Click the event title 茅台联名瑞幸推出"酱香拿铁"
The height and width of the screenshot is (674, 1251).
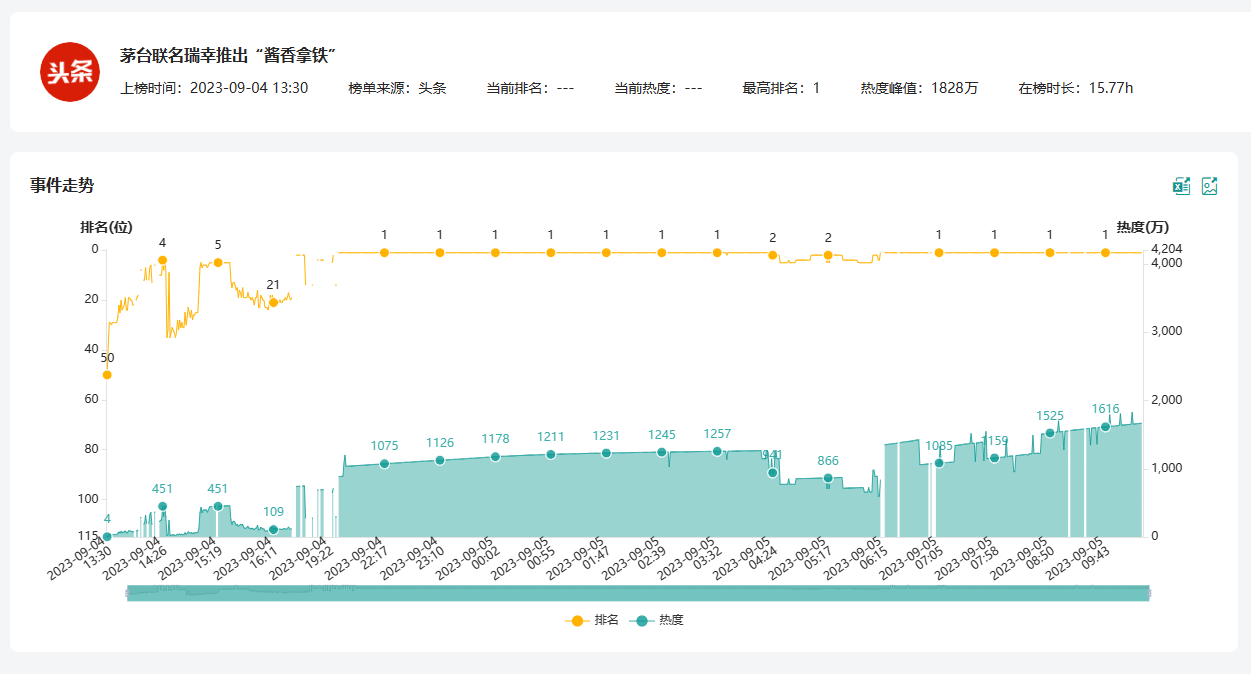(x=227, y=55)
